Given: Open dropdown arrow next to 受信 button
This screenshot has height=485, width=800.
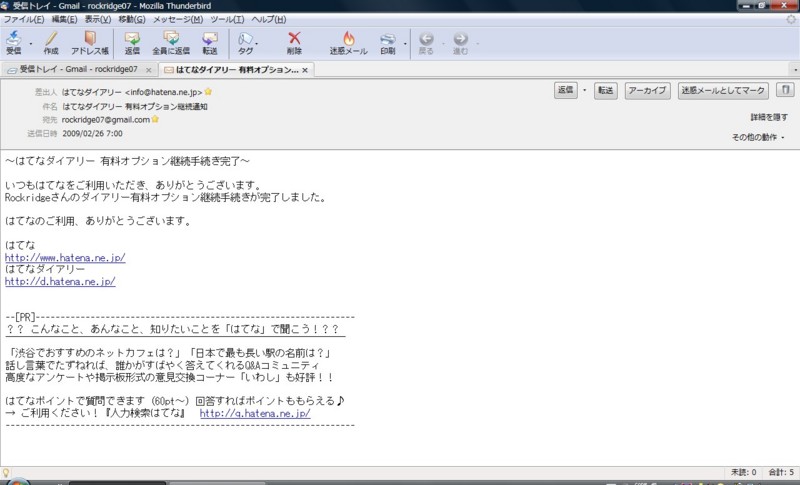Looking at the screenshot, I should (x=31, y=43).
